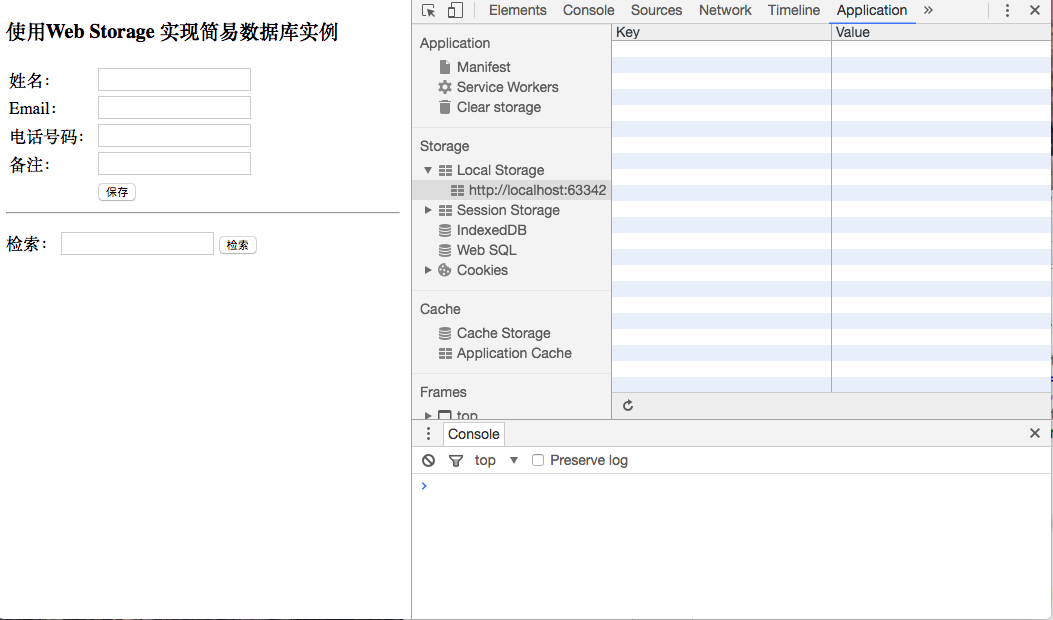The width and height of the screenshot is (1053, 620).
Task: Select Local Storage in the sidebar
Action: [x=500, y=170]
